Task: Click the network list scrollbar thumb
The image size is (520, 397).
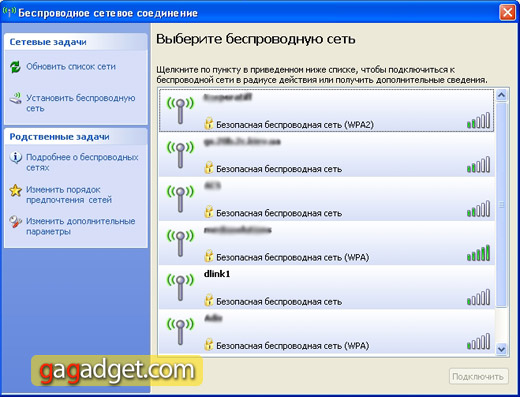Action: click(501, 204)
